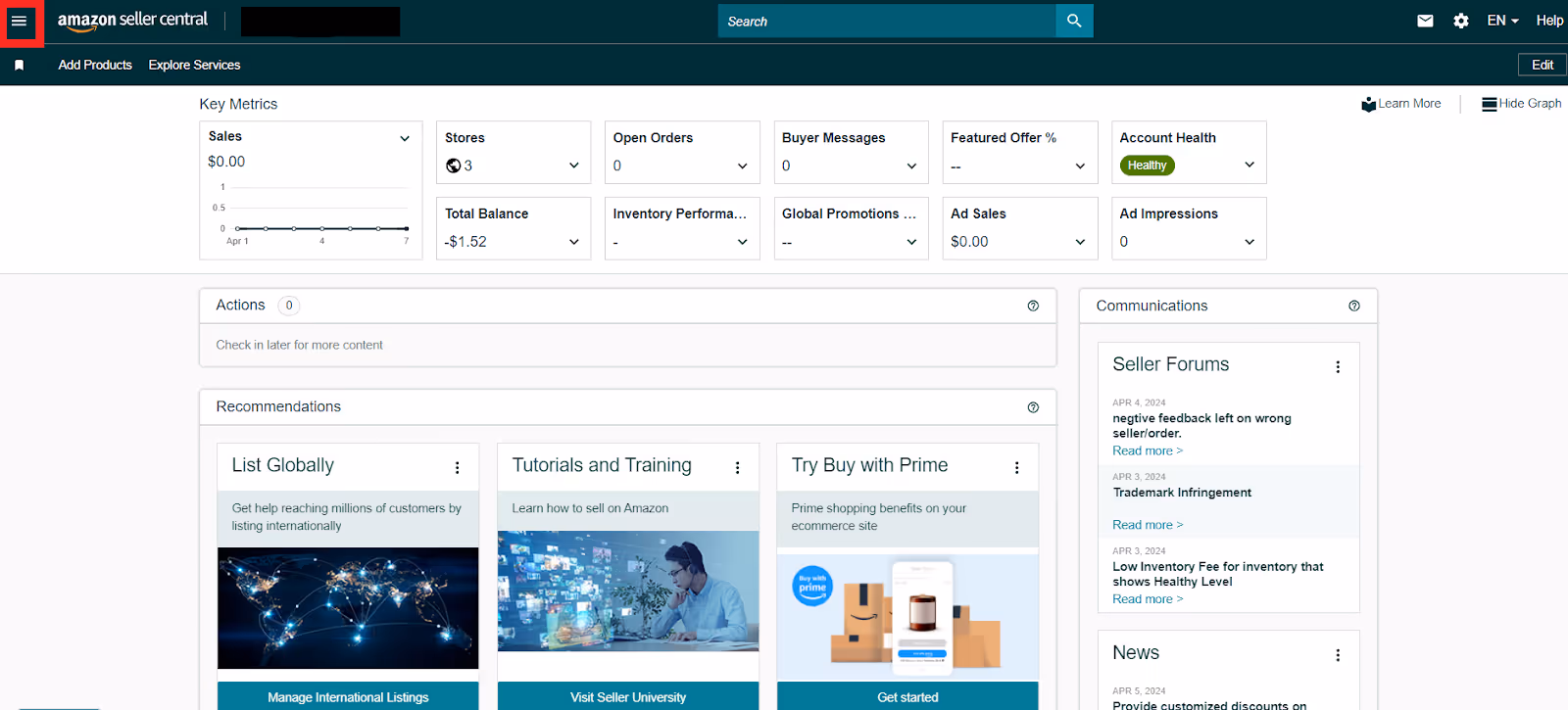Viewport: 1568px width, 710px height.
Task: Click the Buy with Prime badge
Action: [812, 586]
